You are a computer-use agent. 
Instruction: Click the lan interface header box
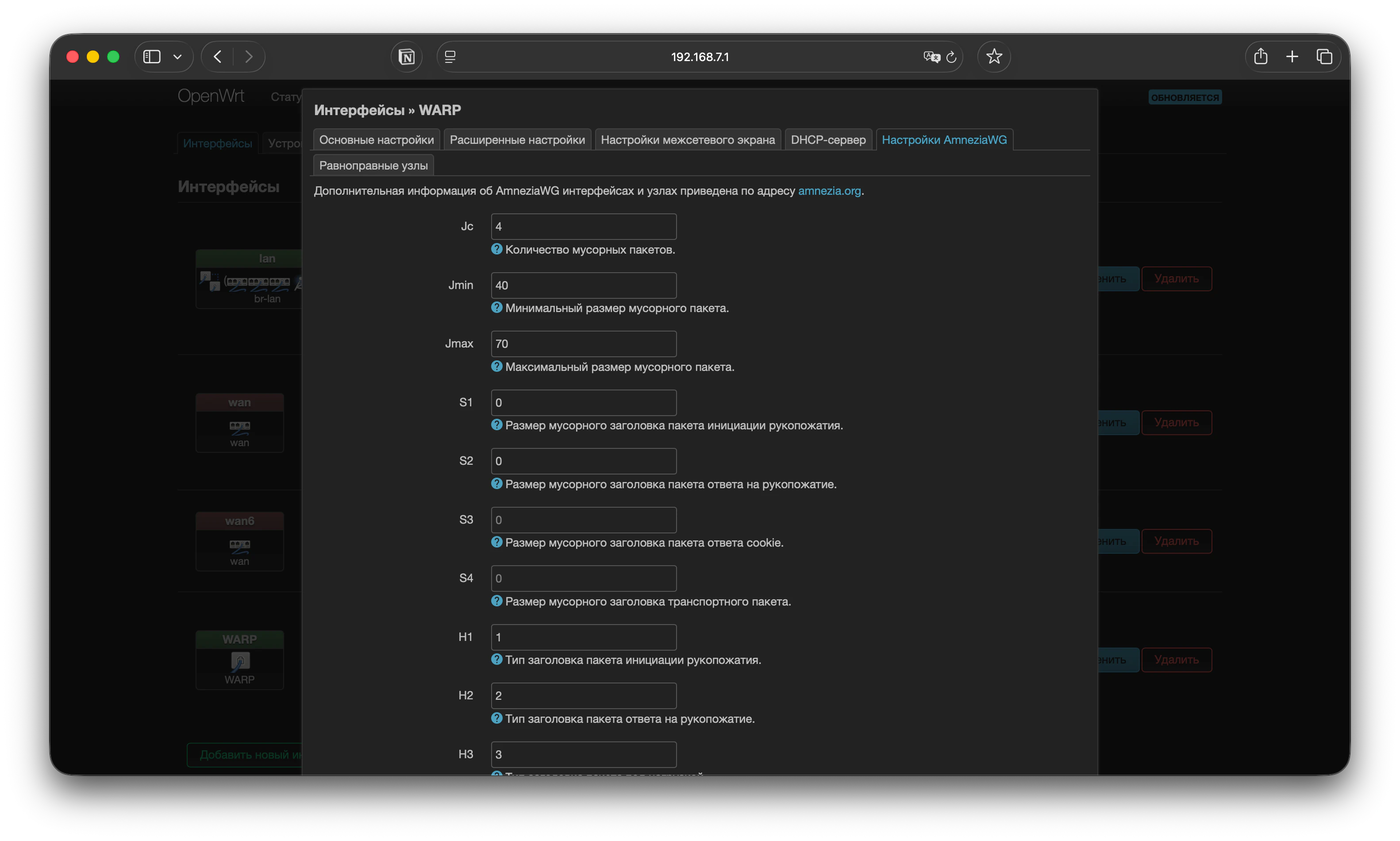(249, 258)
